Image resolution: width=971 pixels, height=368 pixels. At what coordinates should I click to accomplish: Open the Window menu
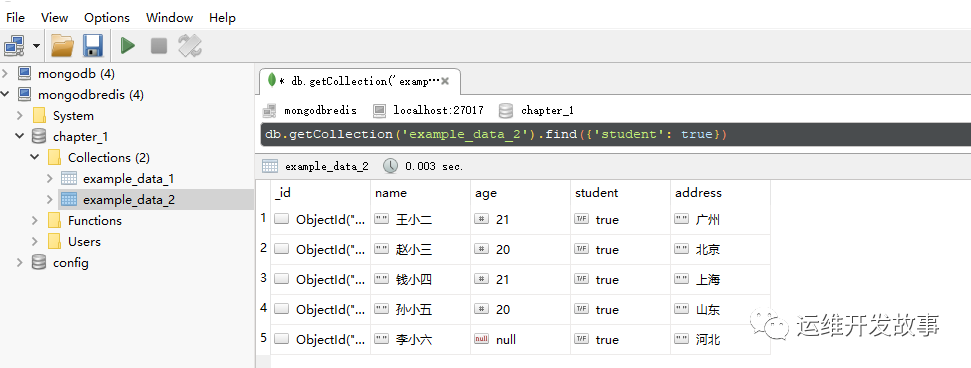pos(170,18)
